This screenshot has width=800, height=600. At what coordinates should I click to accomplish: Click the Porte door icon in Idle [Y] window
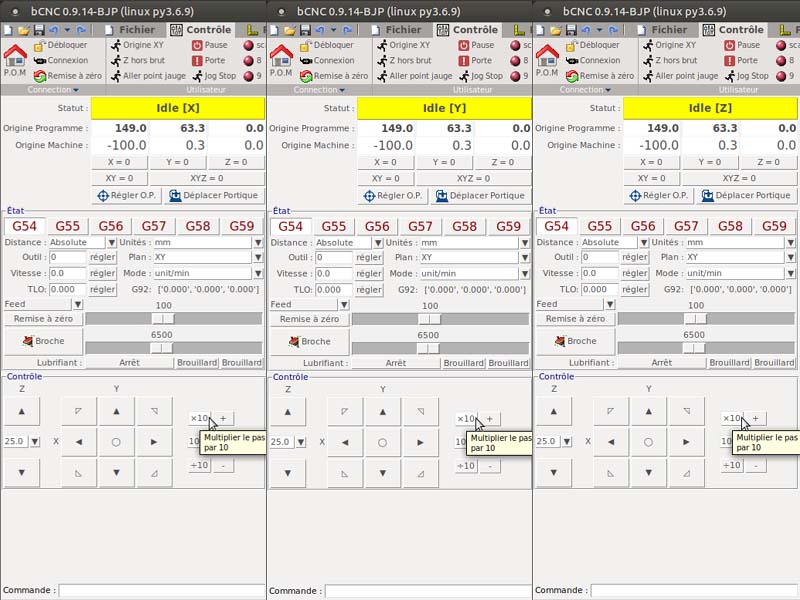(x=463, y=60)
